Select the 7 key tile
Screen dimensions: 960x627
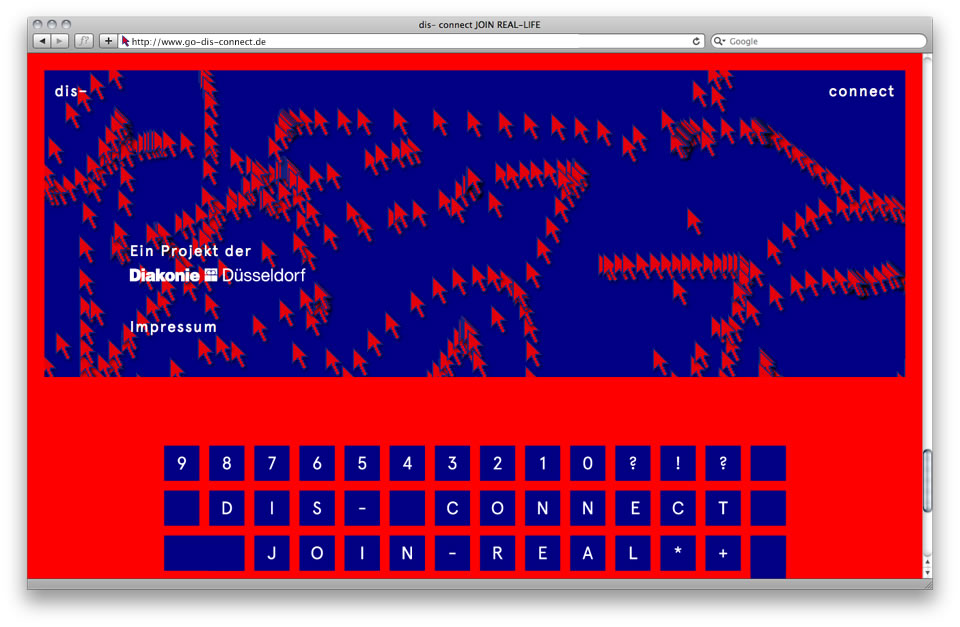[x=272, y=464]
